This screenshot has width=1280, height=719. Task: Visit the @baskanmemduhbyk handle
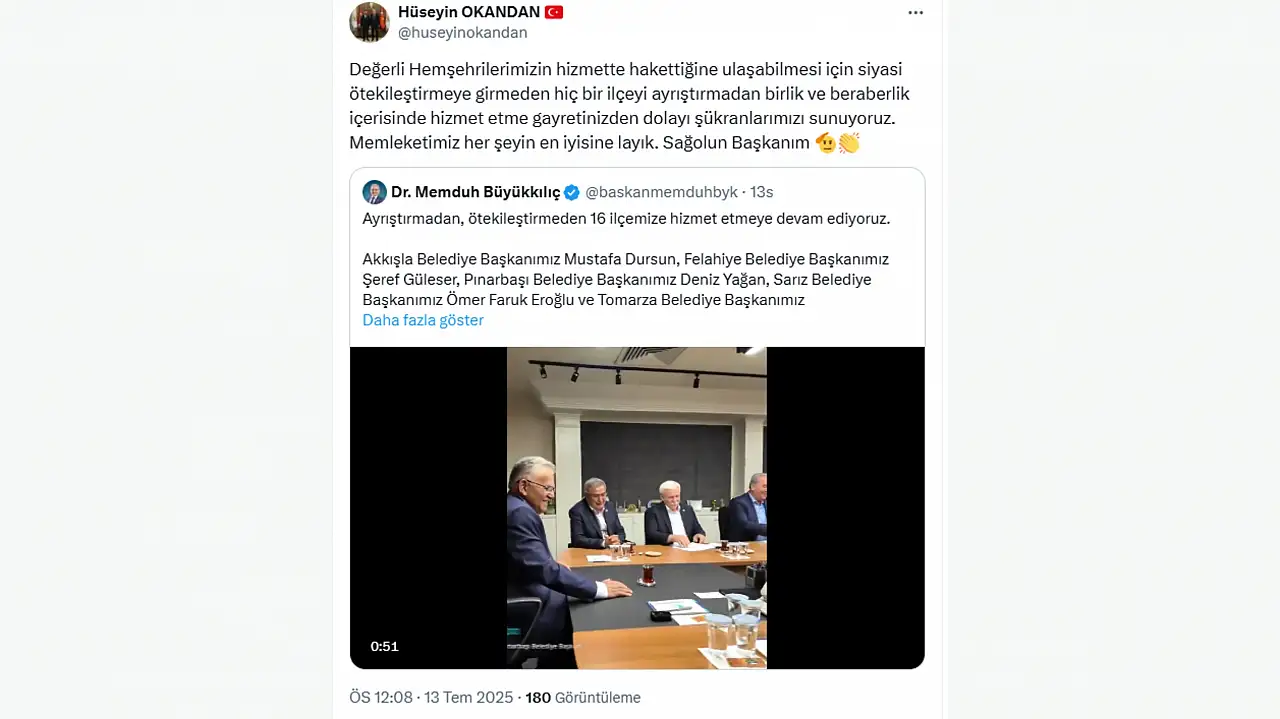click(x=661, y=192)
